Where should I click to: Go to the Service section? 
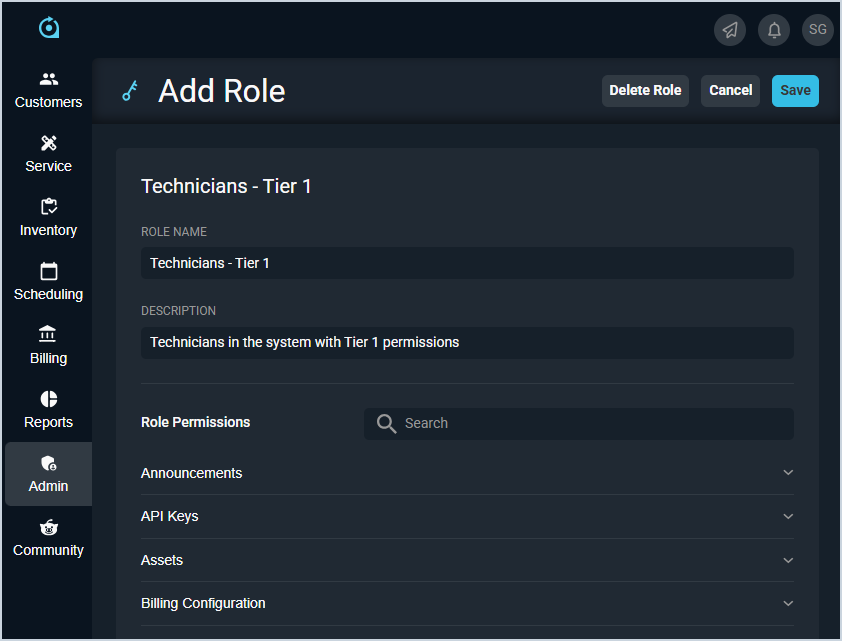pyautogui.click(x=48, y=154)
